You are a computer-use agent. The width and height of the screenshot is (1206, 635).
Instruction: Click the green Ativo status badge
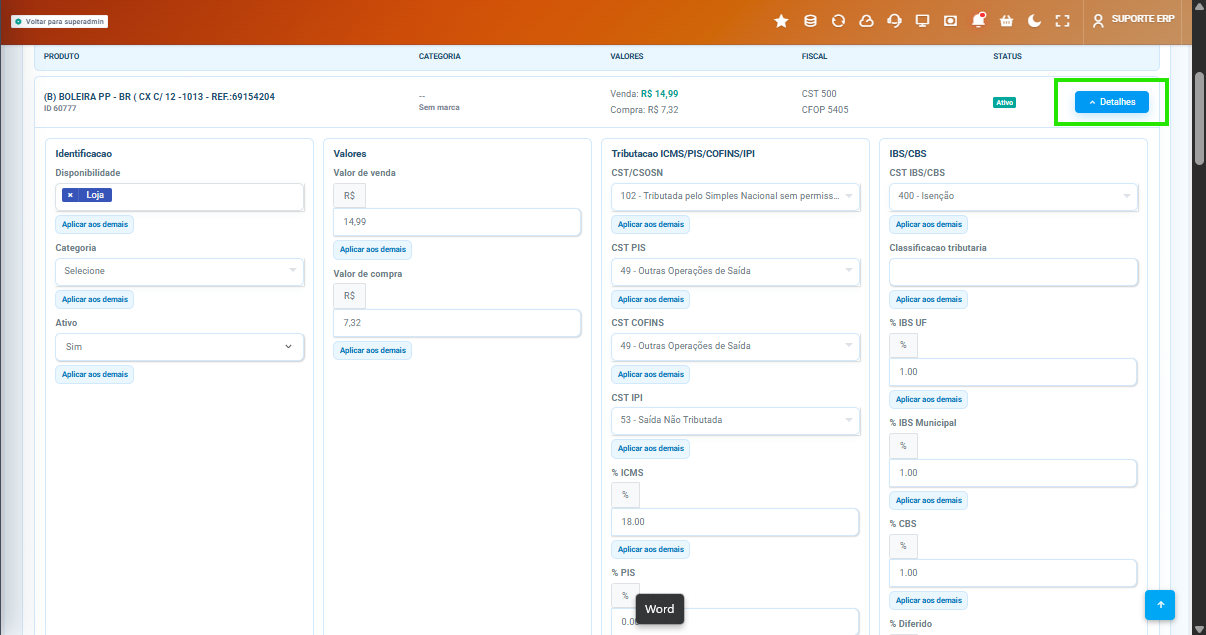[1004, 102]
